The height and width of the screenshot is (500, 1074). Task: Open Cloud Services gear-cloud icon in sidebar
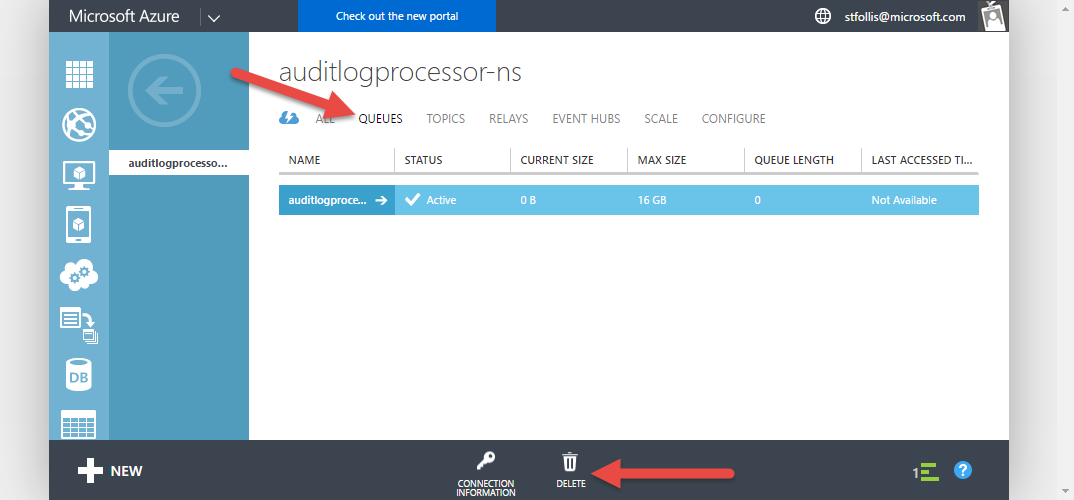coord(79,274)
